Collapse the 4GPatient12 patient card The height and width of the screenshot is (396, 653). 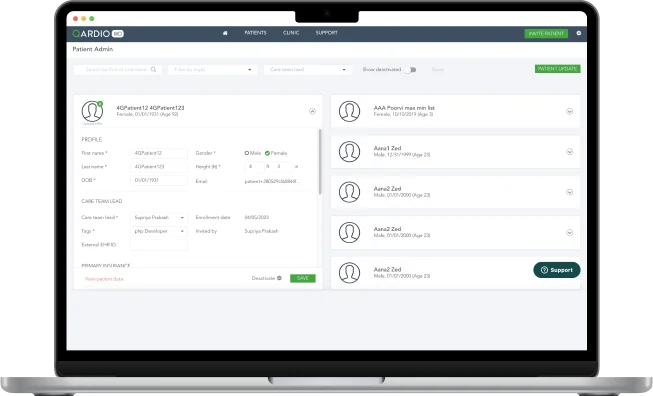312,111
